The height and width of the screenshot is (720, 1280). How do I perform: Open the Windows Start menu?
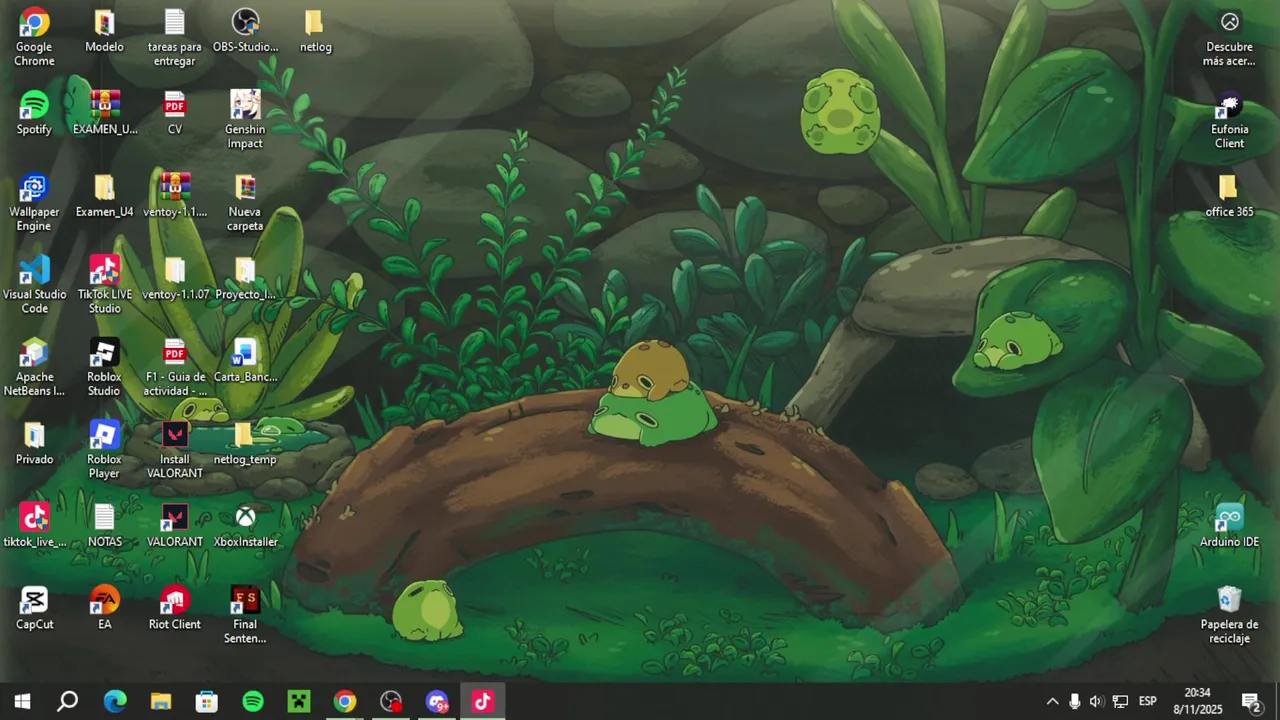[22, 702]
